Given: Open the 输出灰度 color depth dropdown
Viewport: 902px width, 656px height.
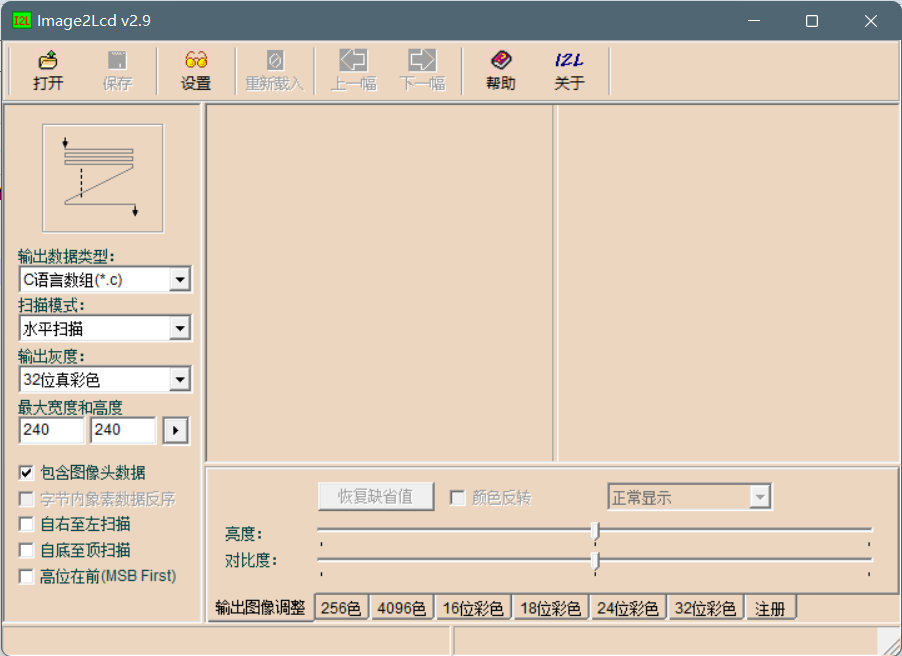Looking at the screenshot, I should [x=180, y=379].
